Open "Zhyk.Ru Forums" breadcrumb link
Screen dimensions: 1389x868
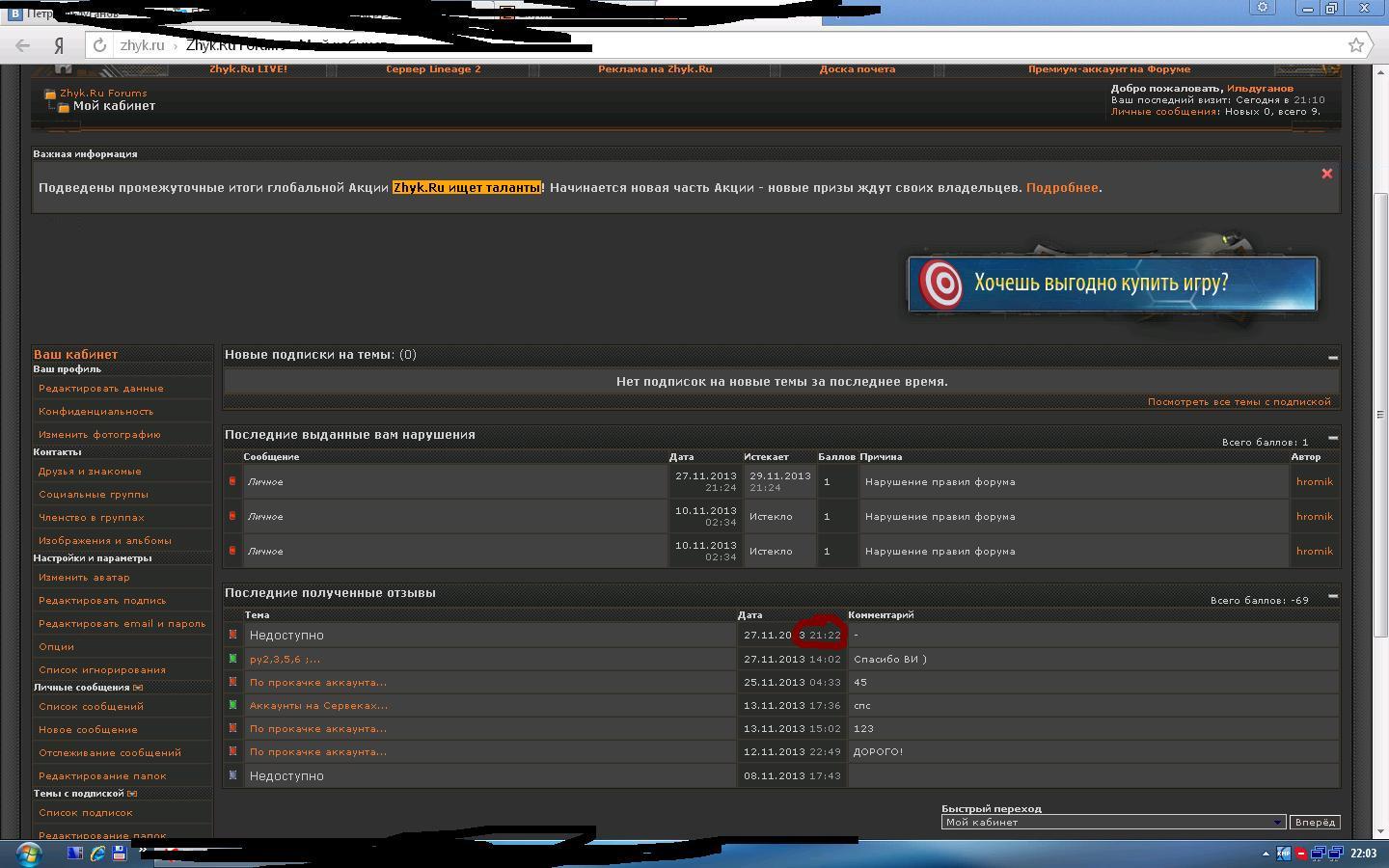103,94
